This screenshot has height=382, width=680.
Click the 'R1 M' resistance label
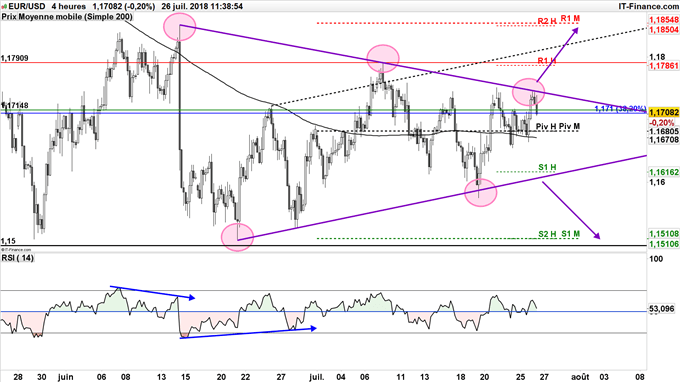tap(570, 18)
